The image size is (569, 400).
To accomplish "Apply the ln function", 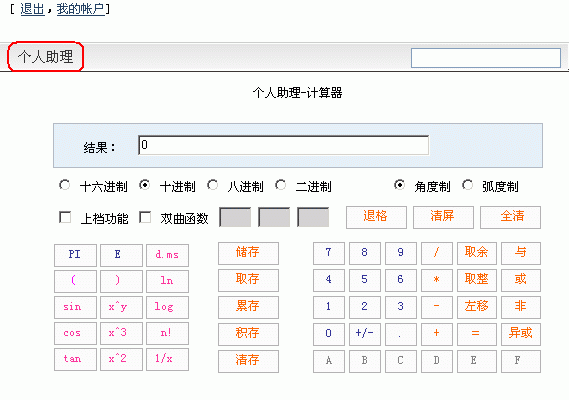I will (168, 281).
